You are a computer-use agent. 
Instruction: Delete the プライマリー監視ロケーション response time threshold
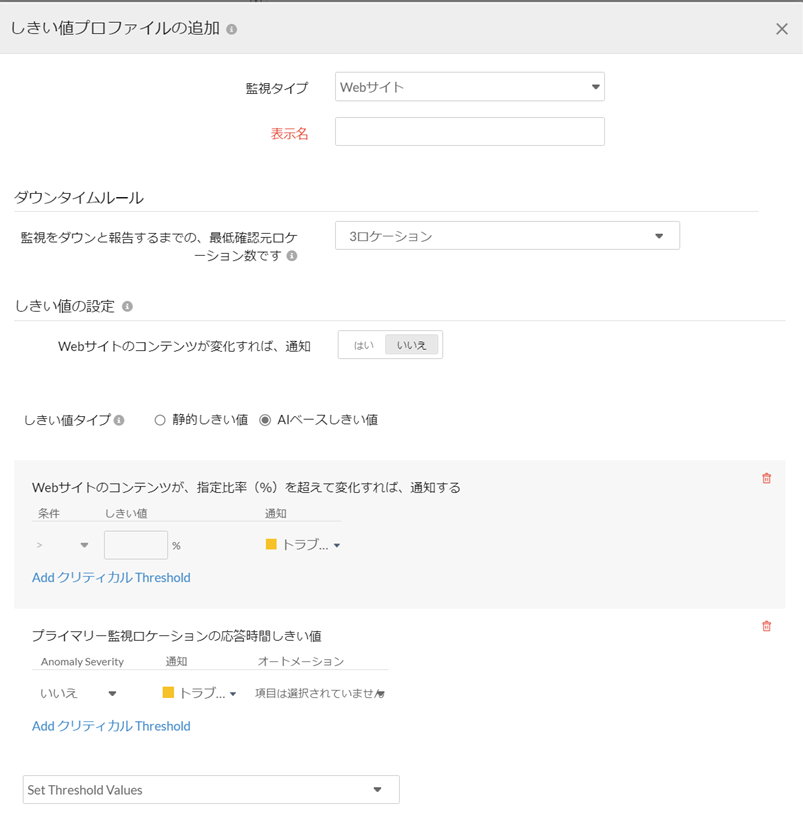tap(766, 626)
